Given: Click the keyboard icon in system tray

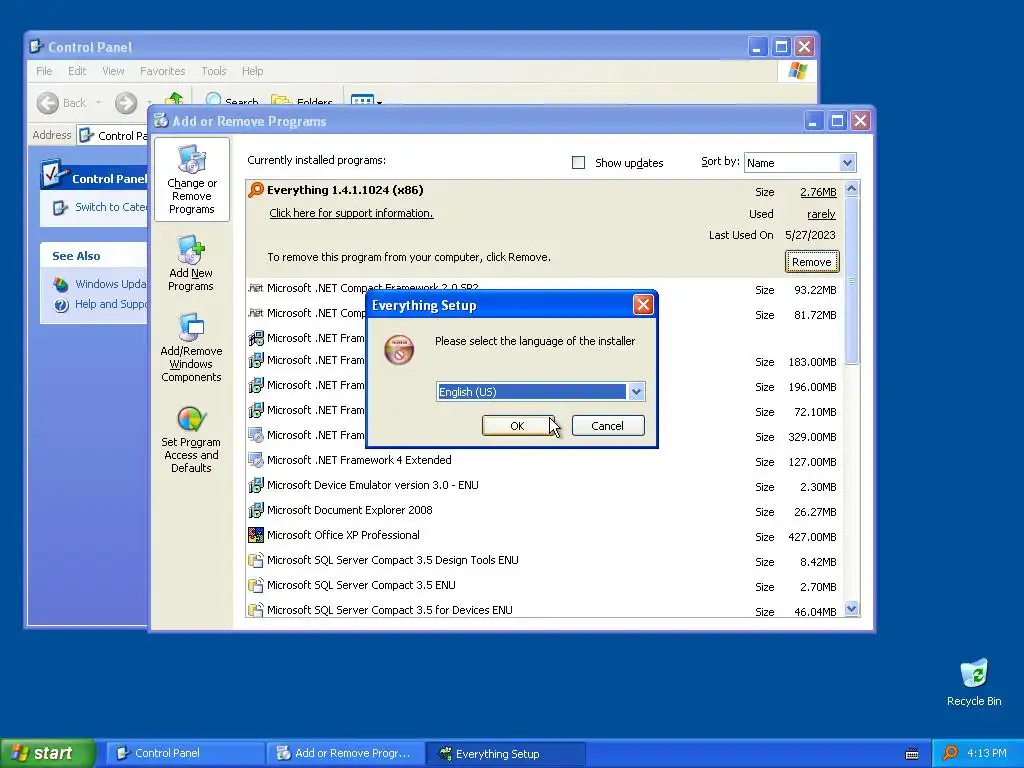Looking at the screenshot, I should click(x=912, y=754).
